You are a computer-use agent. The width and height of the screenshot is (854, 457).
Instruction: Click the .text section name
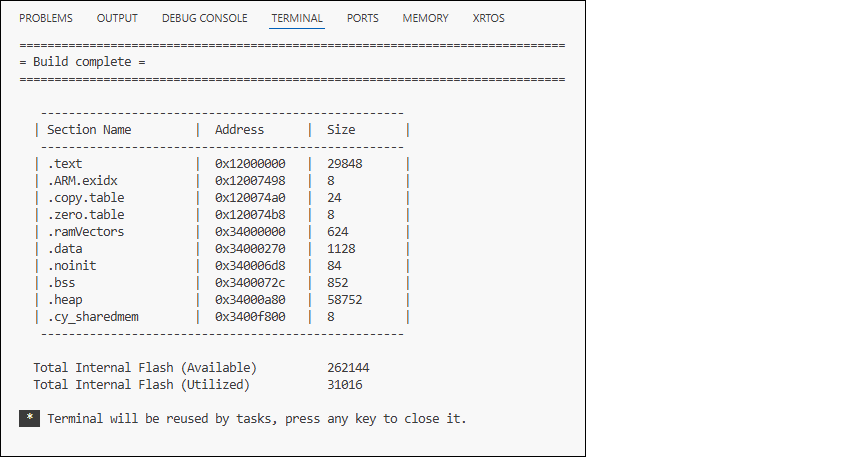coord(64,163)
